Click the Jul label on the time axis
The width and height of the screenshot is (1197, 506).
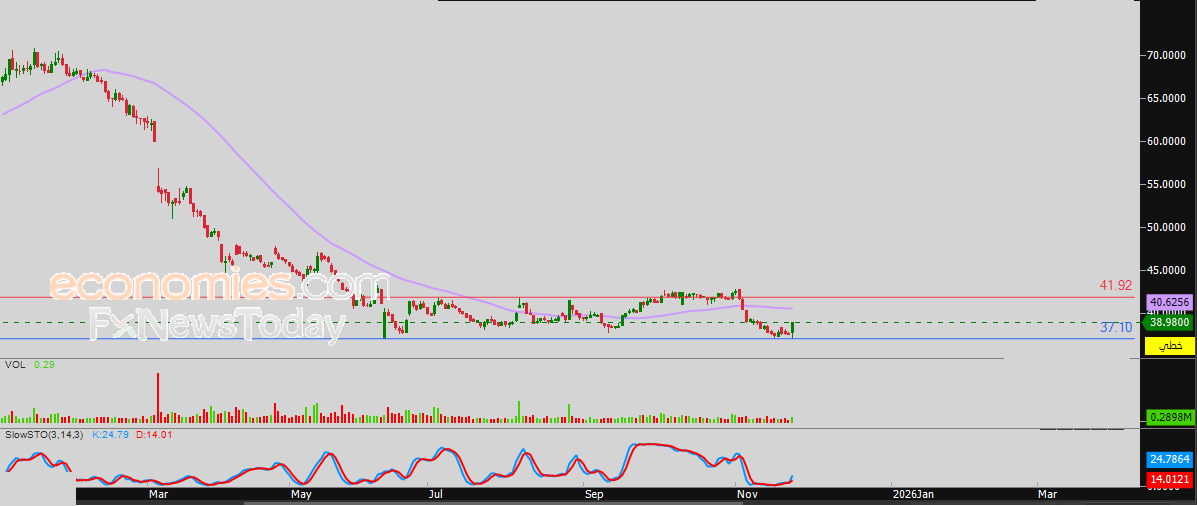click(435, 494)
